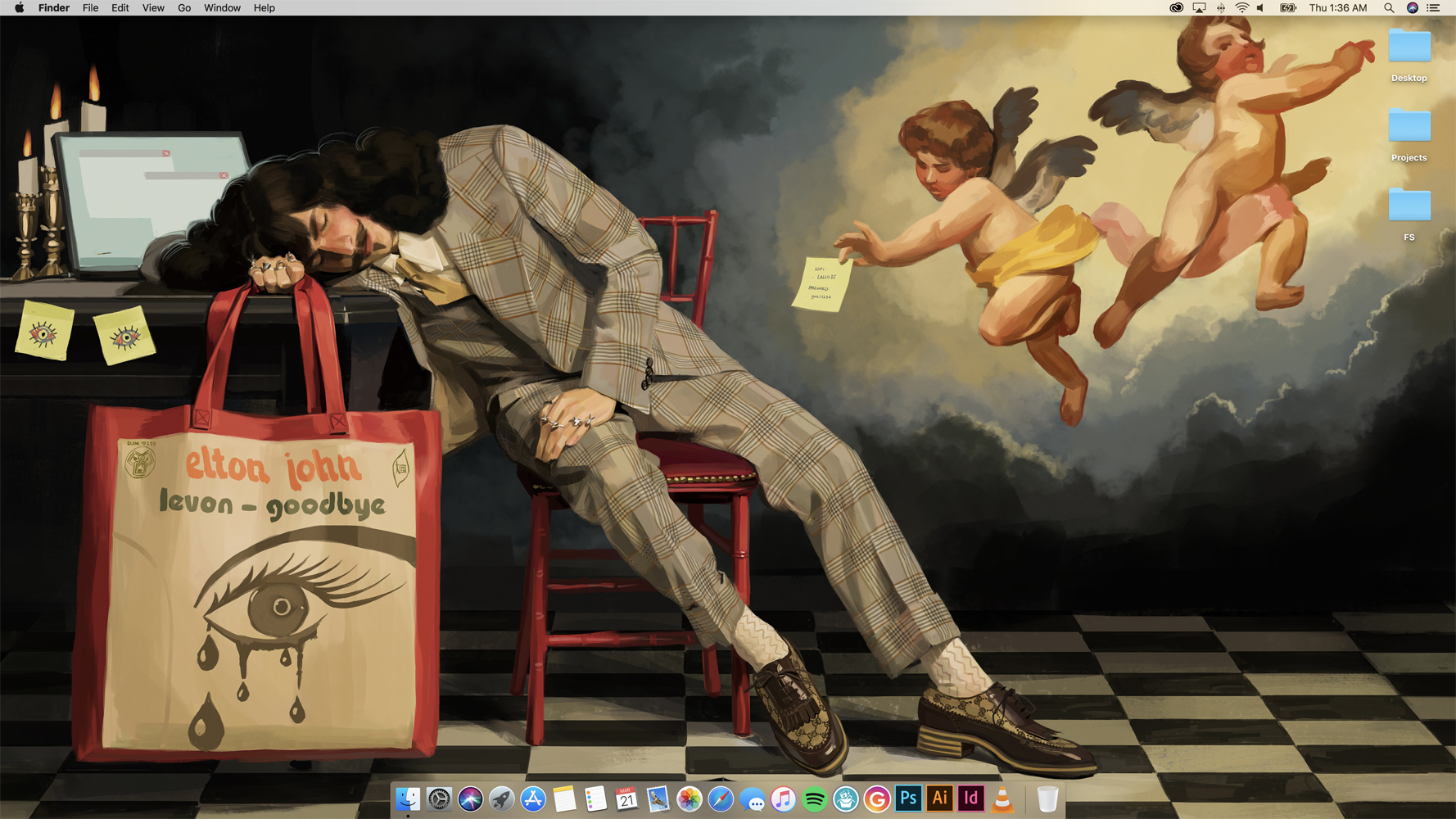Launch Spotify from the Dock
The width and height of the screenshot is (1456, 819).
point(814,799)
